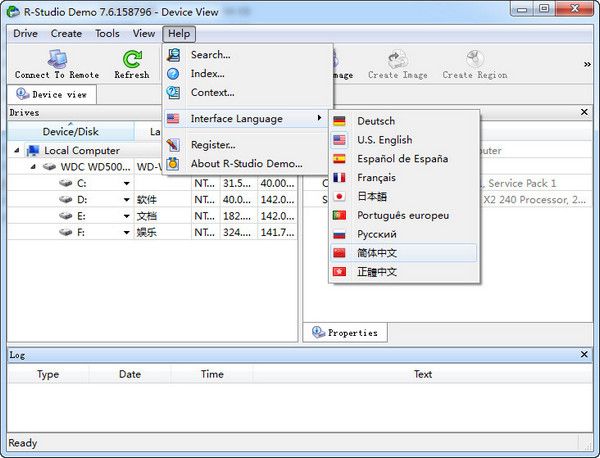
Task: Open the dropdown arrow beside drive C:
Action: [x=127, y=184]
